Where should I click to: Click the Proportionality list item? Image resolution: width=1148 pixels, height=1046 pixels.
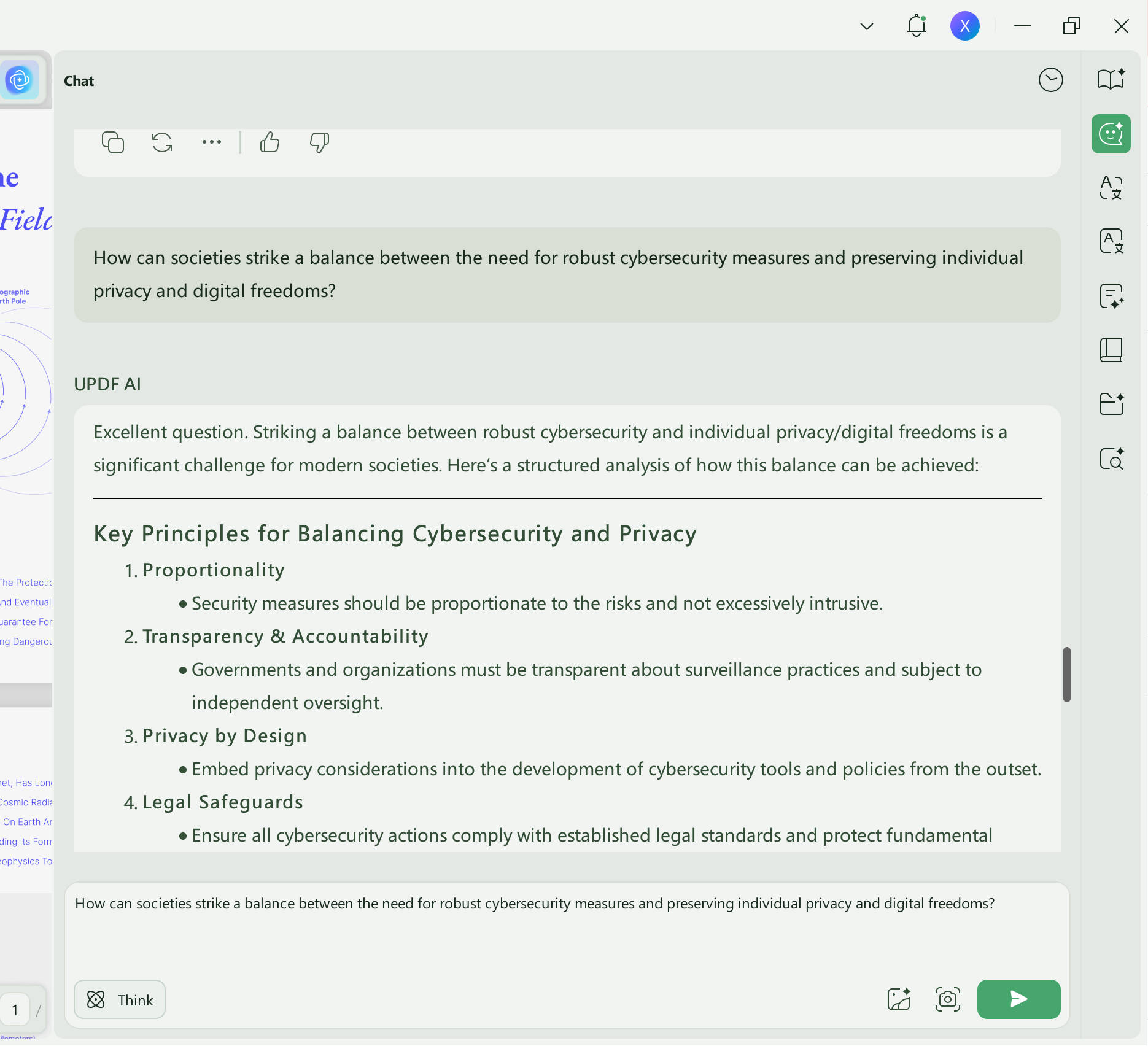(214, 570)
